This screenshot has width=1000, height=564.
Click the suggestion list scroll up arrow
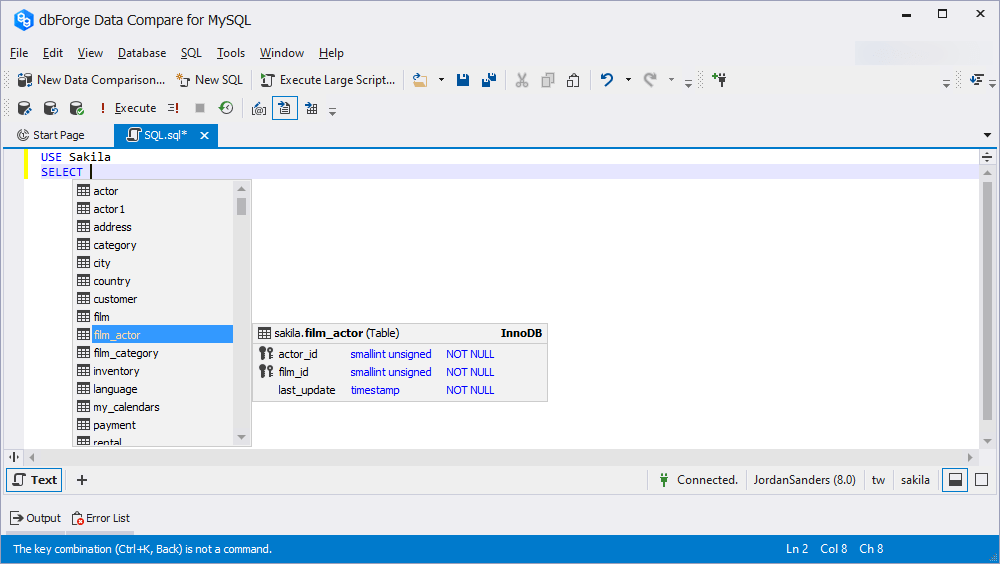(x=241, y=188)
